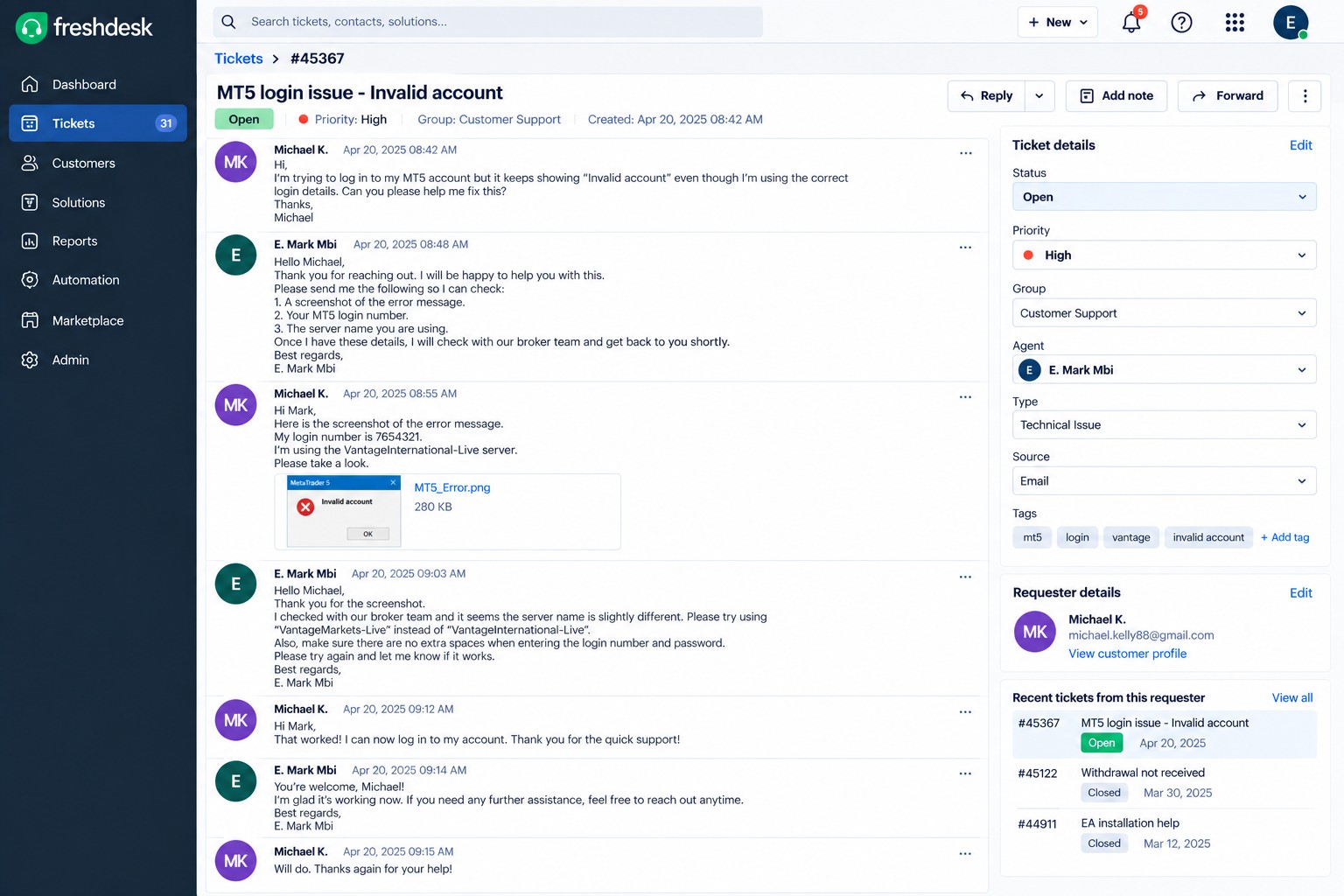Go to Automation in sidebar
Screen dimensions: 1344x896
tap(98, 280)
